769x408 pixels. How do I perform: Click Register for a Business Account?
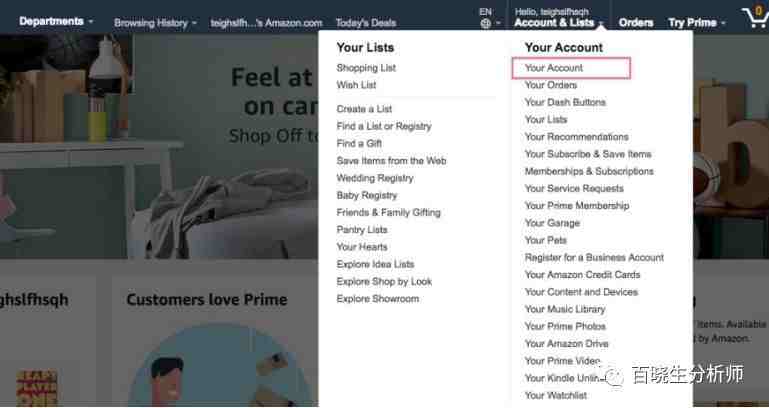594,257
